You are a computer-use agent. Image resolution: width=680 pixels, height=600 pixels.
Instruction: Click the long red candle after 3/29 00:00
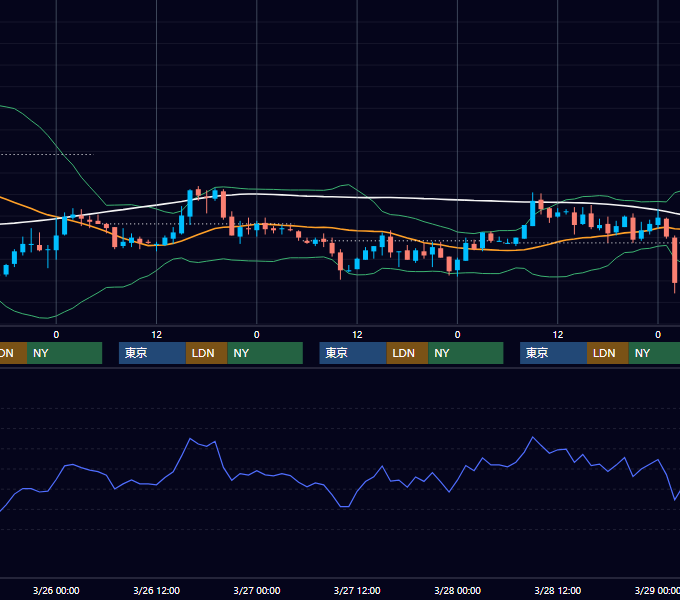point(675,260)
